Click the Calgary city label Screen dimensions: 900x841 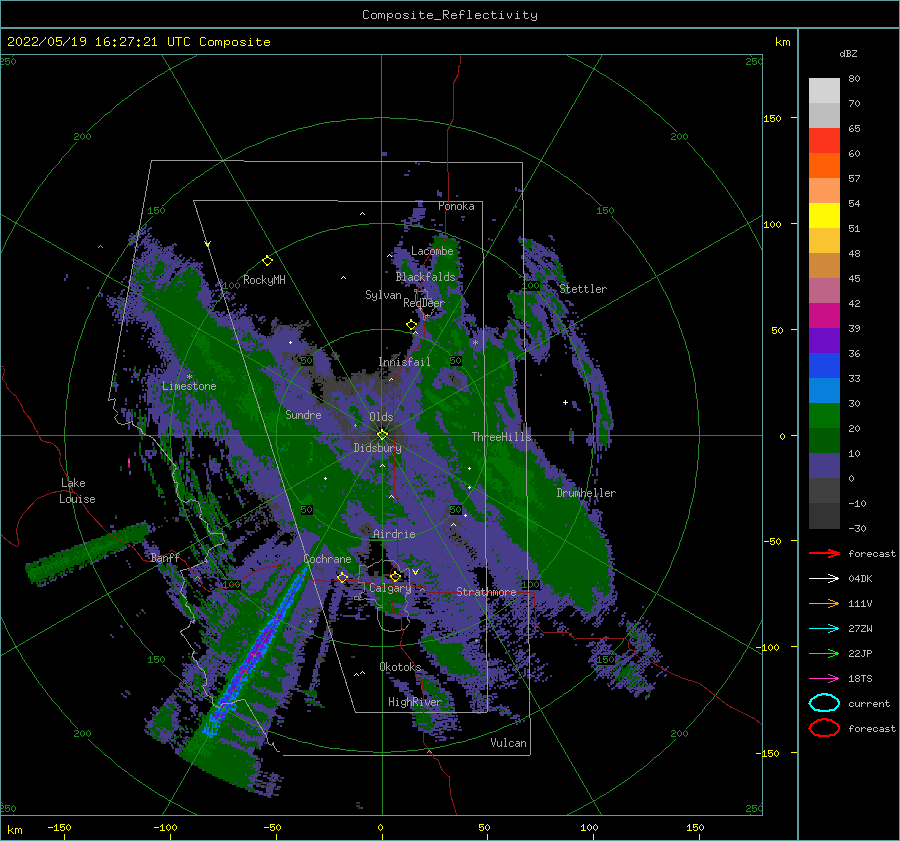tap(390, 588)
